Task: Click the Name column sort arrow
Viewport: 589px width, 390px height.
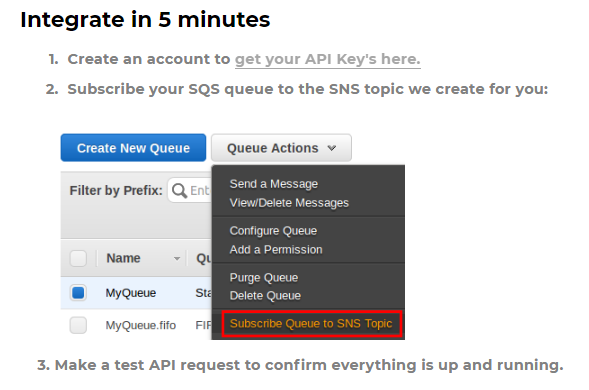Action: (177, 258)
